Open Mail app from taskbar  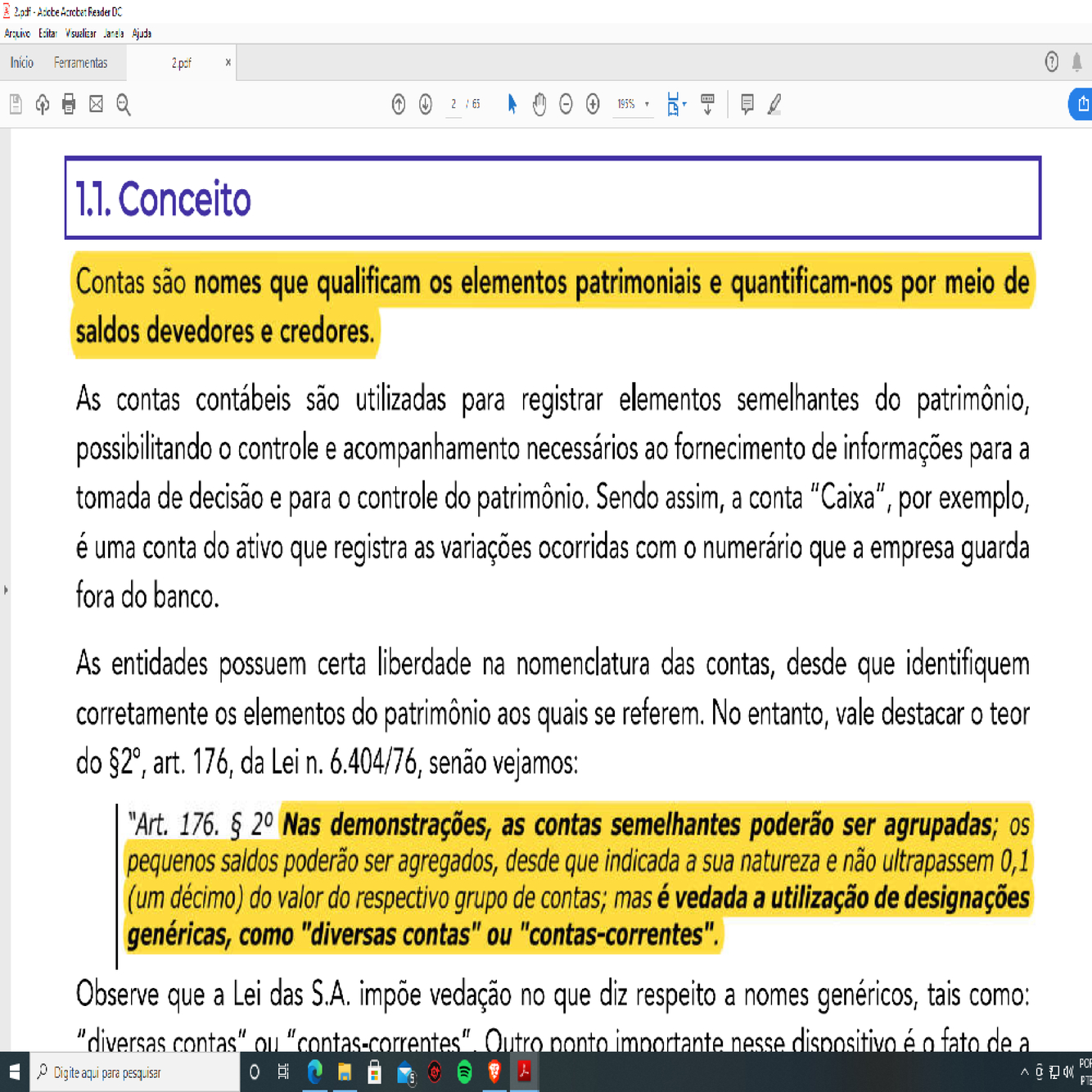click(x=405, y=1072)
